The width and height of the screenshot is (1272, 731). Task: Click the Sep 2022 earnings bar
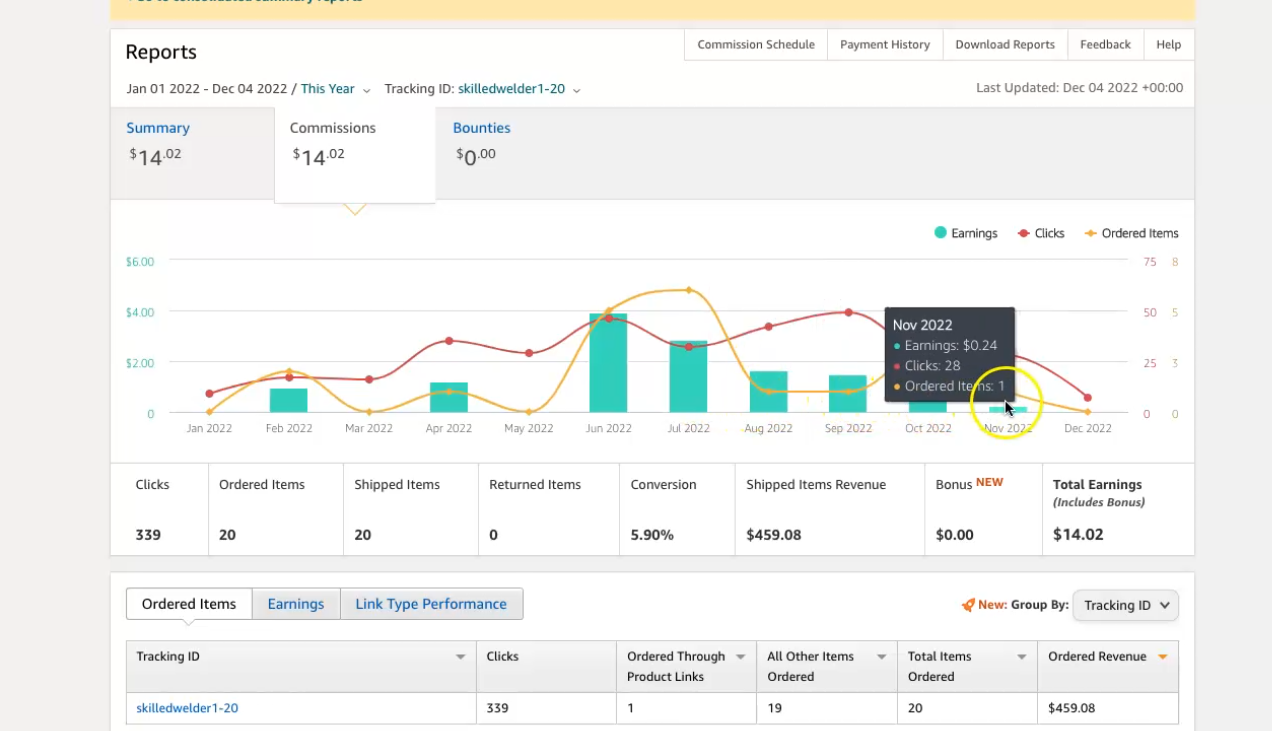(x=848, y=394)
